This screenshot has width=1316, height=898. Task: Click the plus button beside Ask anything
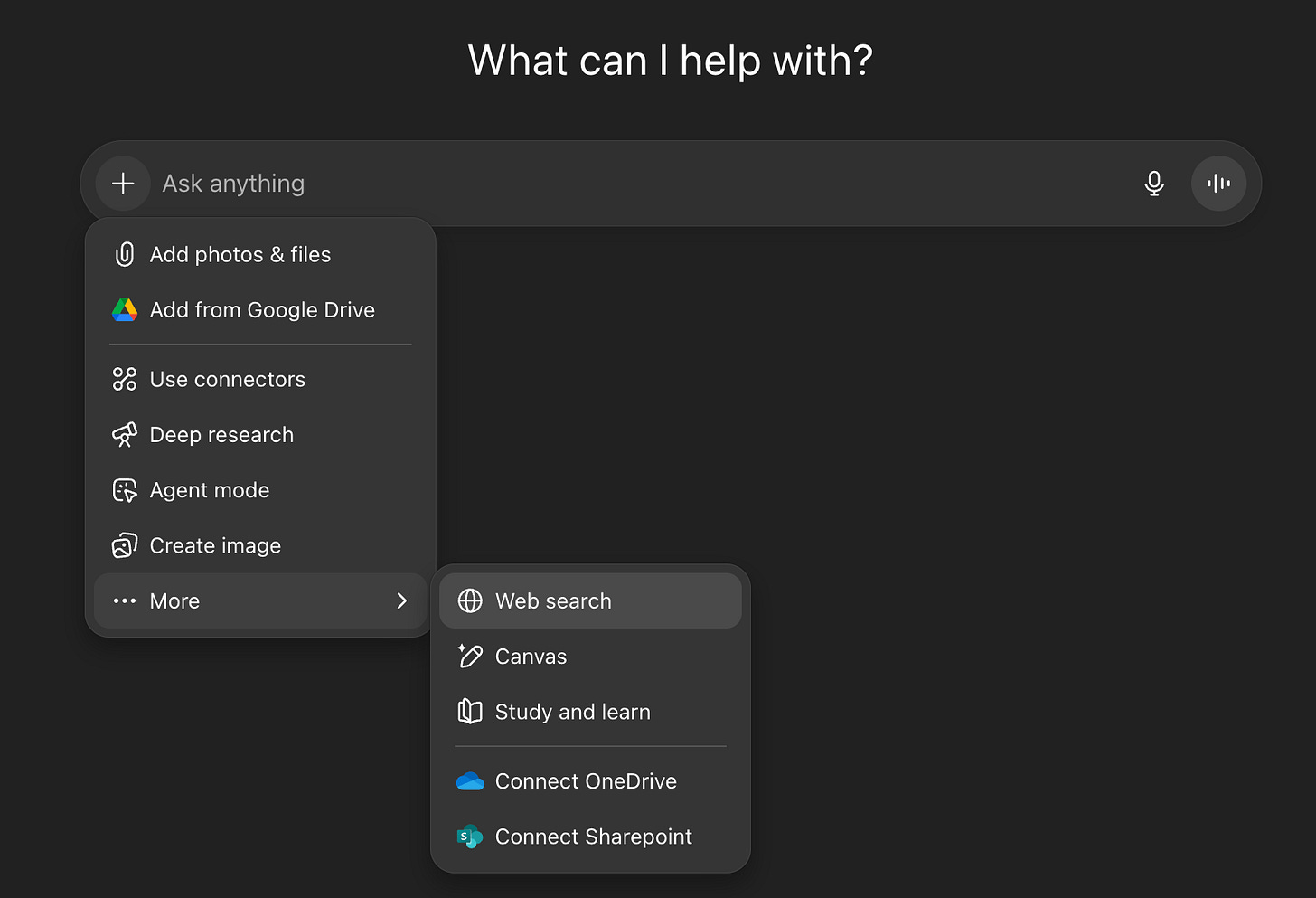coord(123,184)
